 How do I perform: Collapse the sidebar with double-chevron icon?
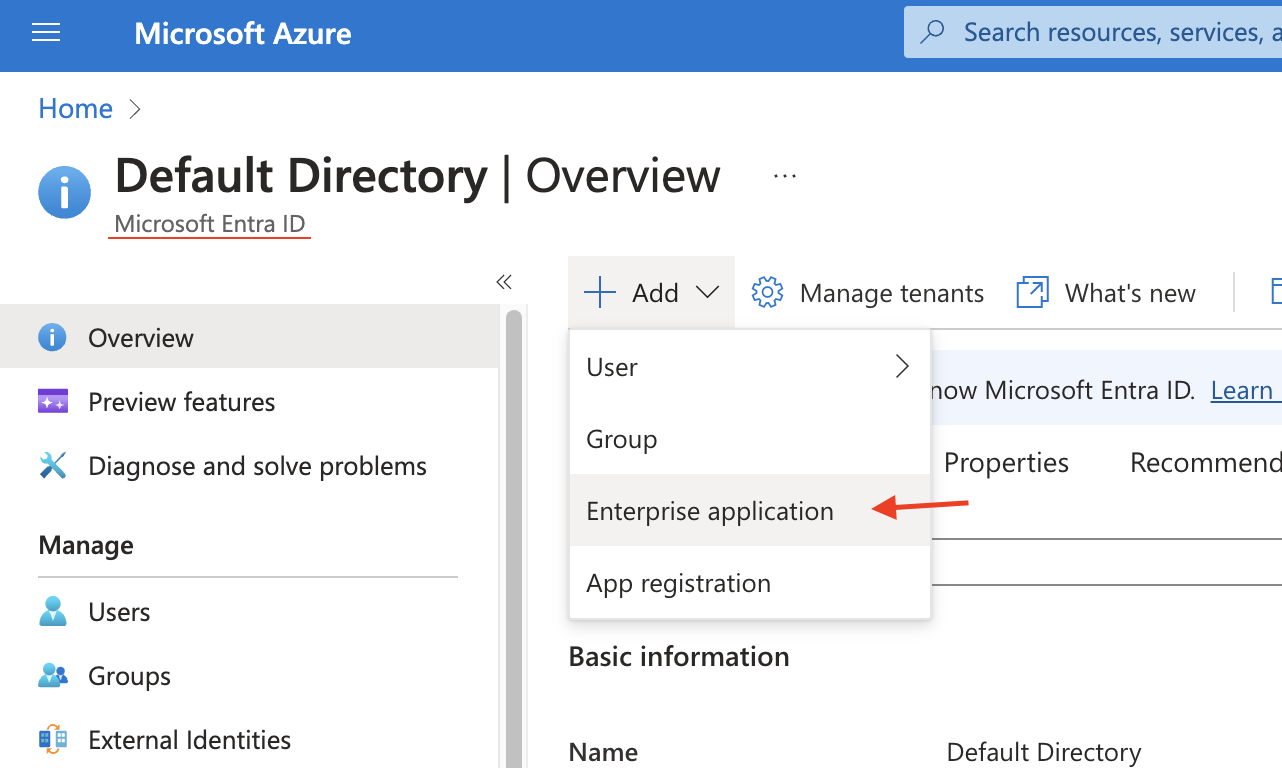pos(504,282)
